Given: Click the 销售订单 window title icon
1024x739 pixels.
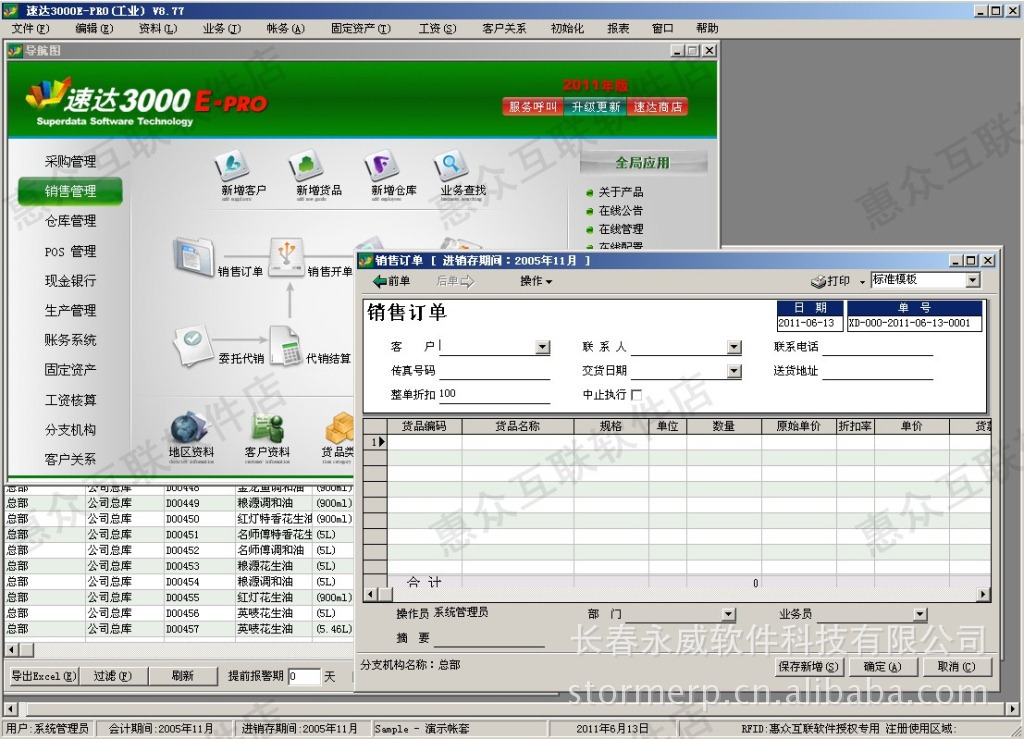Looking at the screenshot, I should (x=366, y=260).
